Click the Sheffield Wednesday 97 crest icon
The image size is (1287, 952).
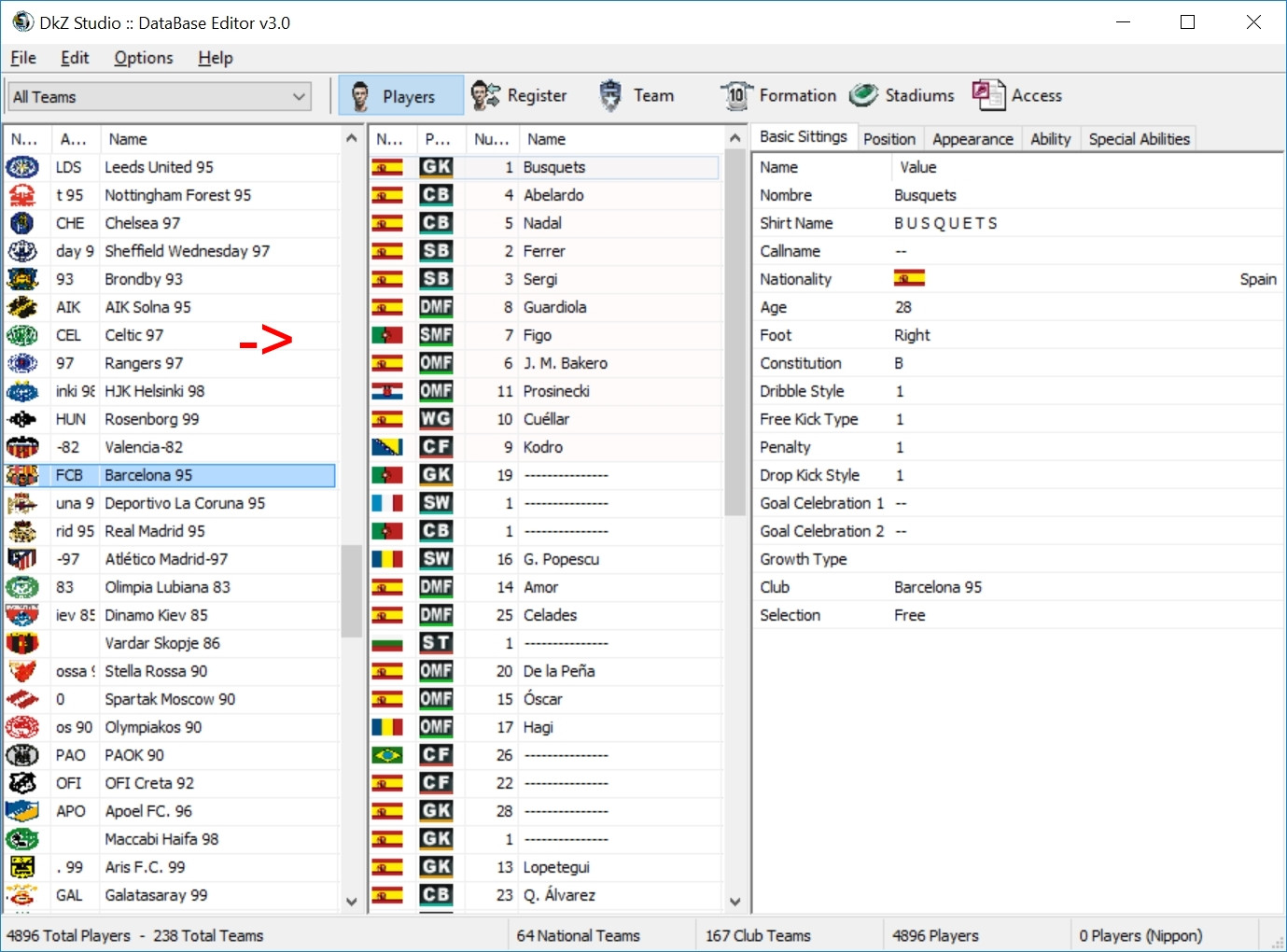pyautogui.click(x=22, y=251)
